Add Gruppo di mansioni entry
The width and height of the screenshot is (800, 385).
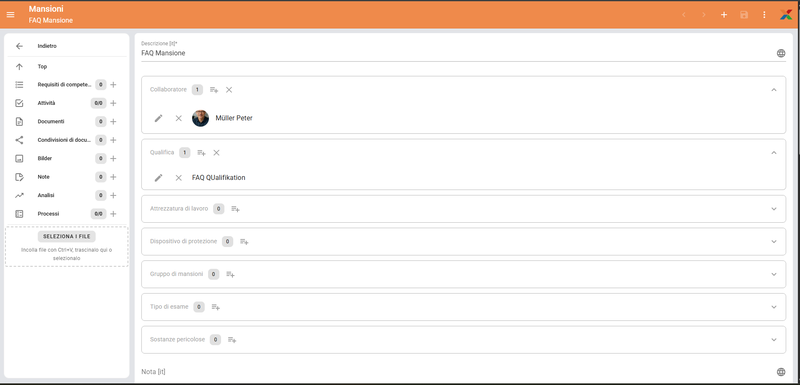(230, 274)
